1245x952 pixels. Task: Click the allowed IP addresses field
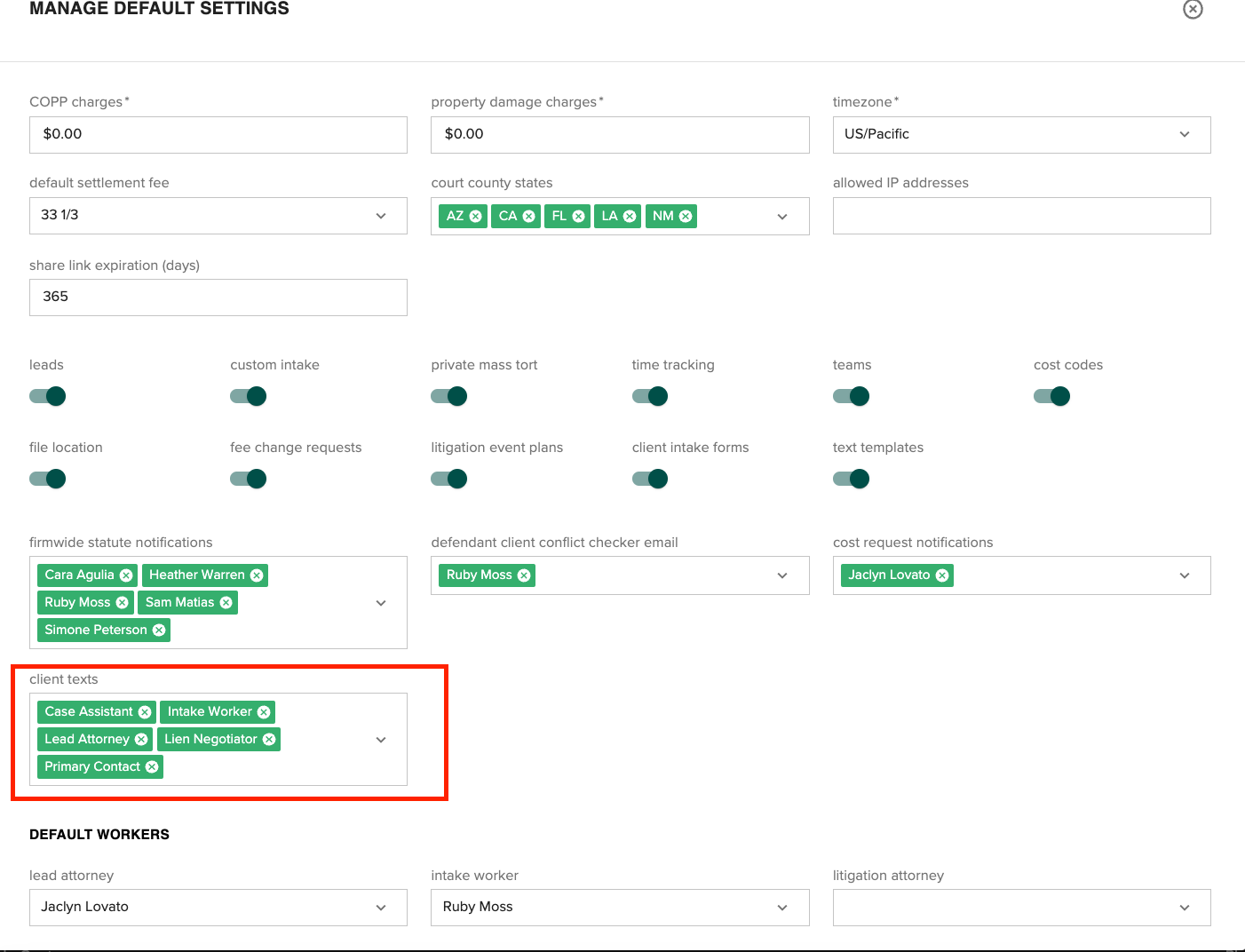coord(1021,216)
